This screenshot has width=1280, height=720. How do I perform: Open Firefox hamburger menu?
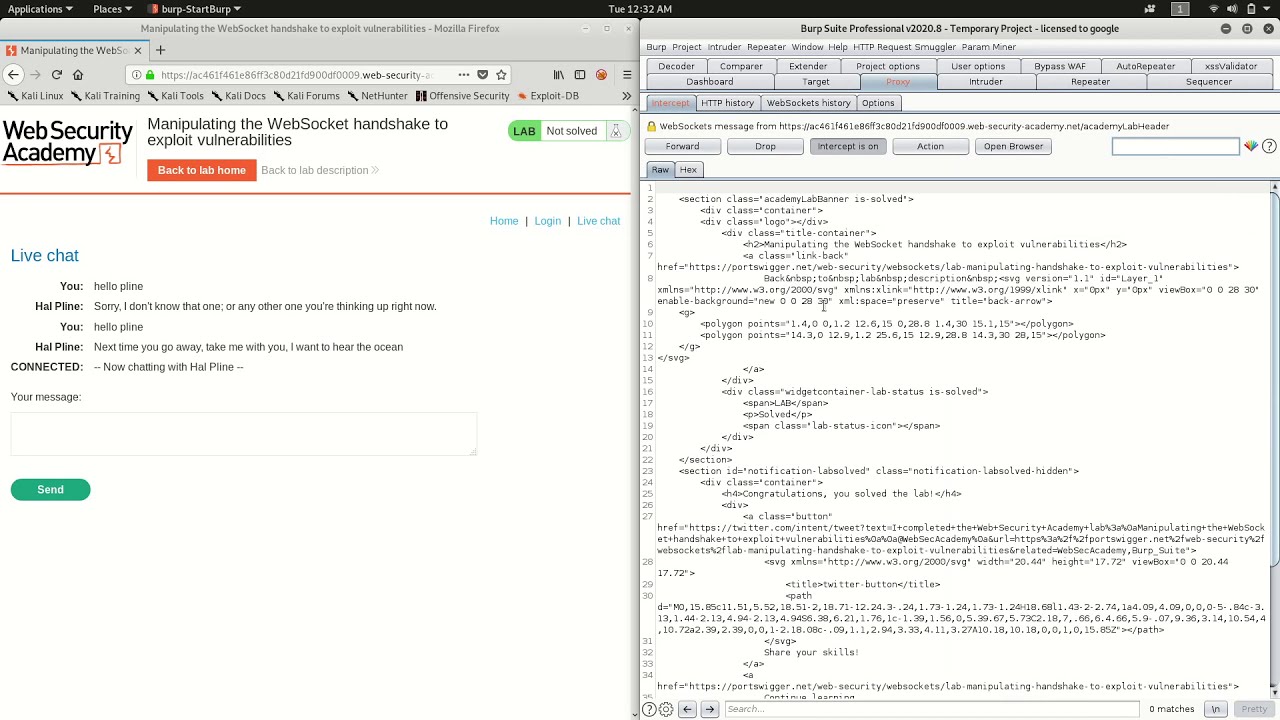pos(627,74)
